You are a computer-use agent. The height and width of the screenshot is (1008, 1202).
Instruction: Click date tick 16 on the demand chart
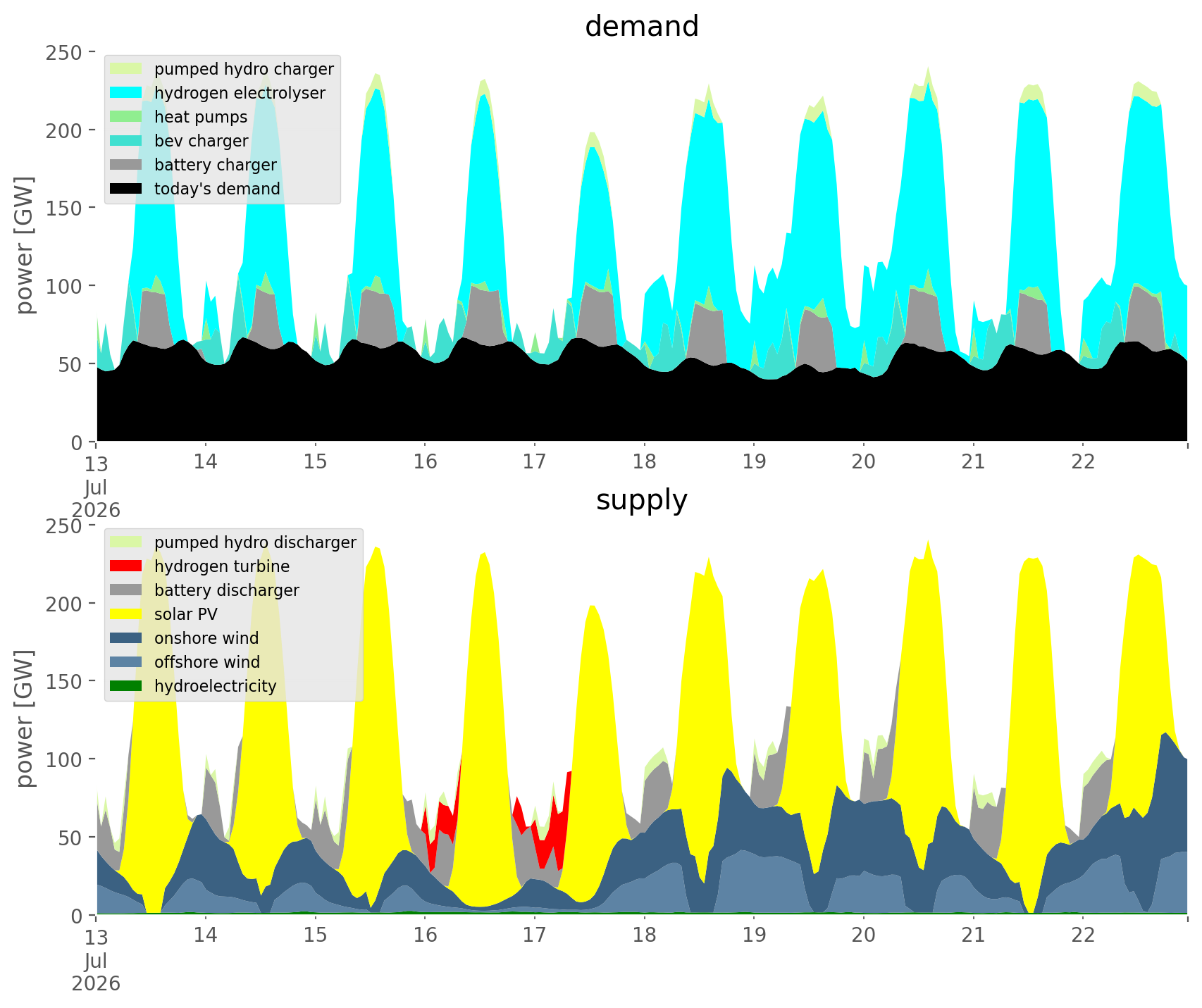pos(425,461)
